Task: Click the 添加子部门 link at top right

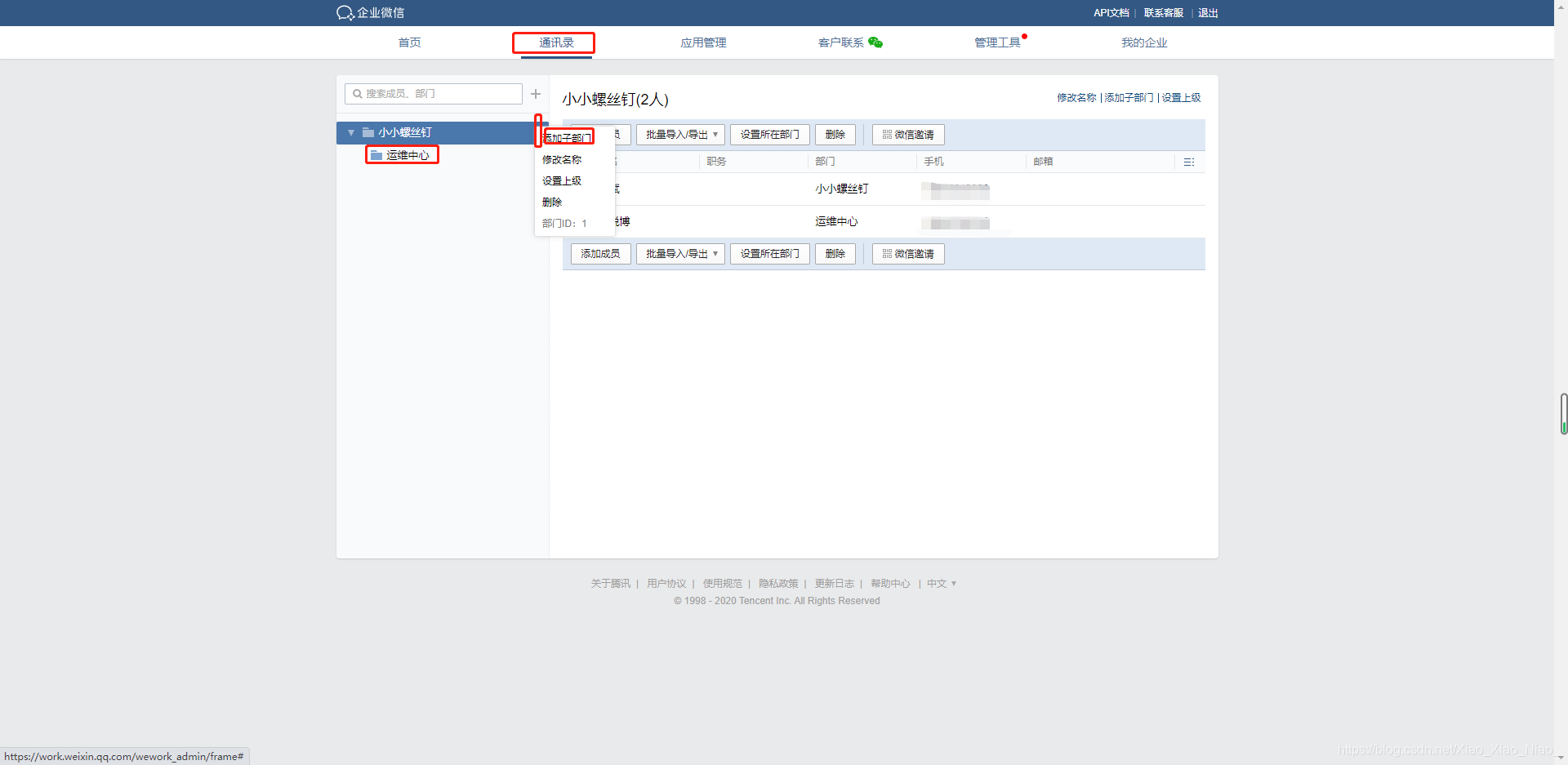Action: (x=1129, y=98)
